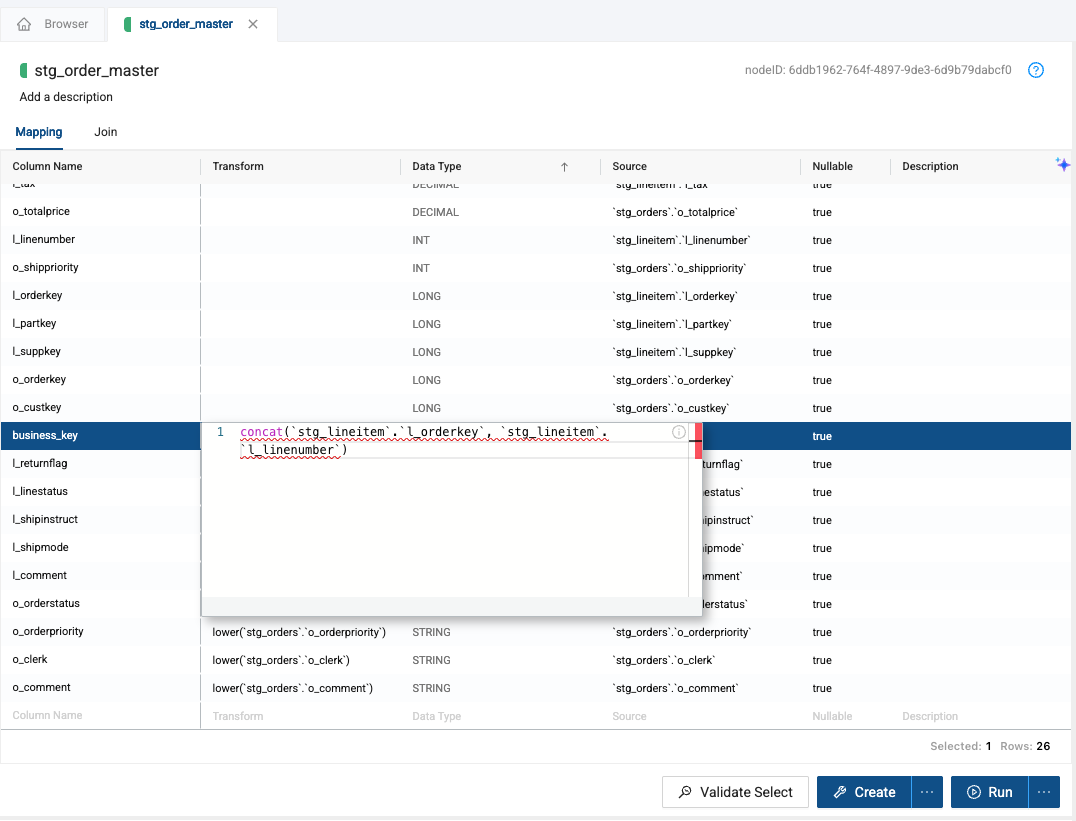Click new row Transform placeholder
Viewport: 1076px width, 821px height.
[238, 716]
